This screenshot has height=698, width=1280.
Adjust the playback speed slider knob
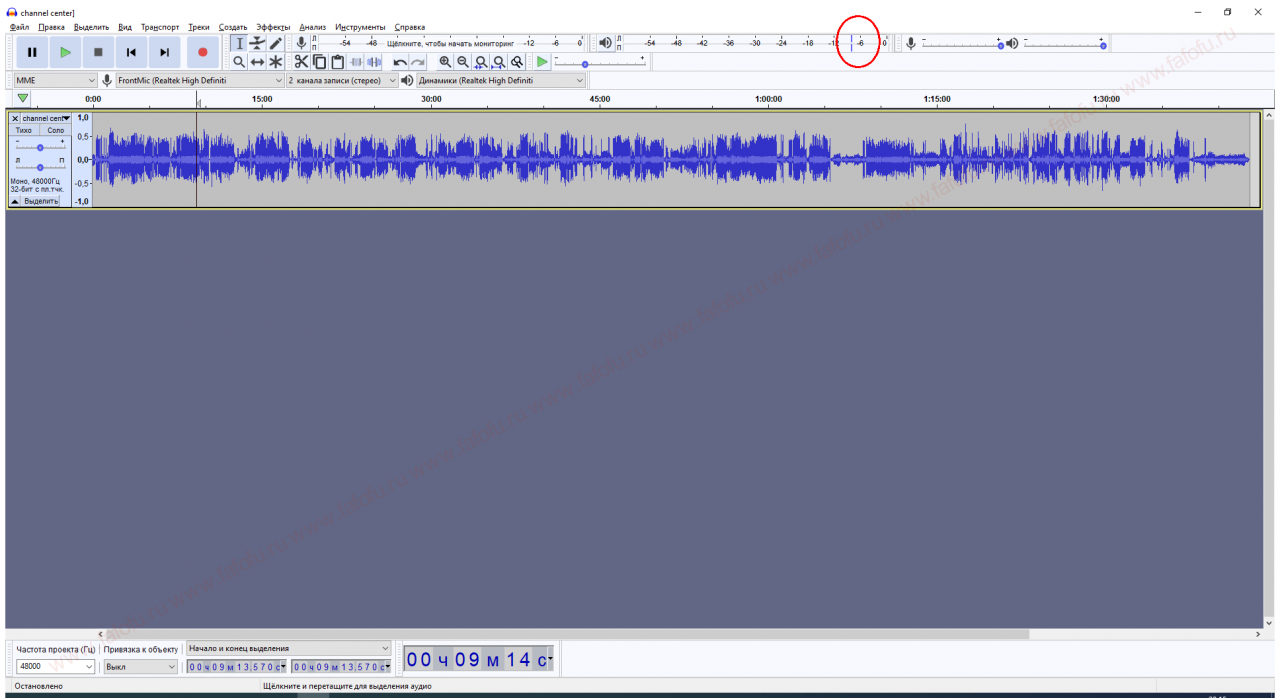click(x=585, y=64)
